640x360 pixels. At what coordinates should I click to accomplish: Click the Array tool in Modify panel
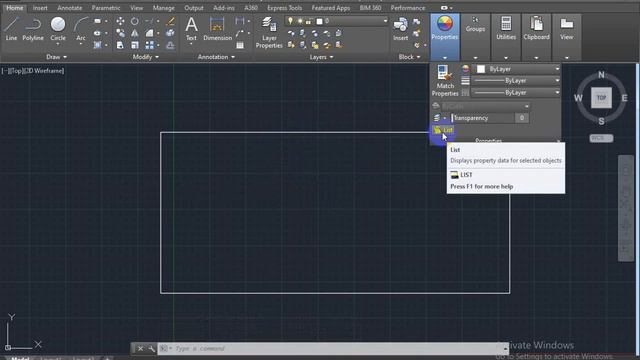[149, 45]
